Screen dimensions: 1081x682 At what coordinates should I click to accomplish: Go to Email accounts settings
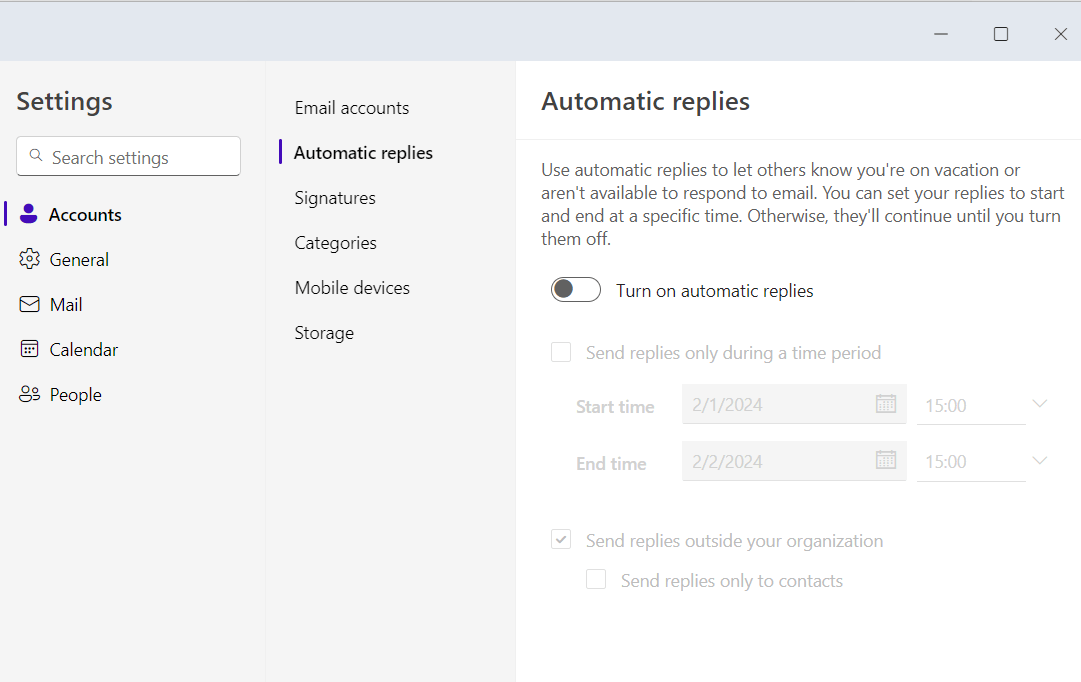point(351,108)
